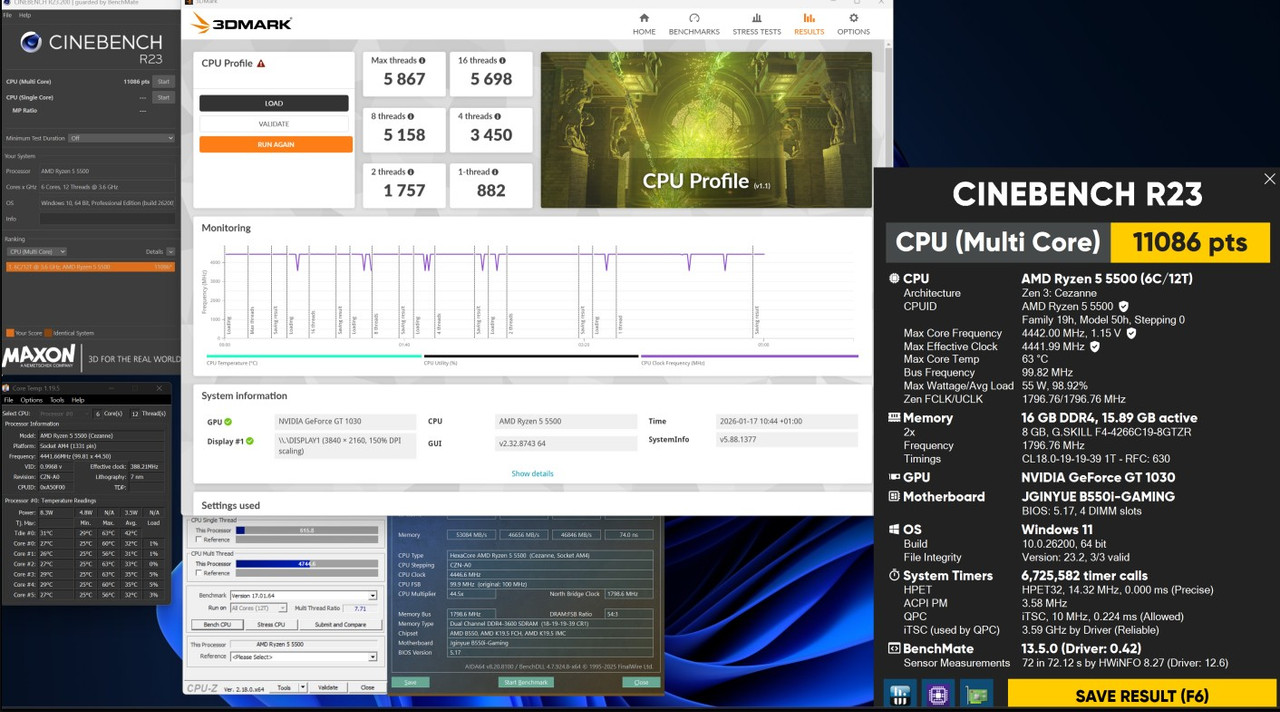Image resolution: width=1280 pixels, height=712 pixels.
Task: Open Cinebench File menu
Action: click(x=9, y=15)
